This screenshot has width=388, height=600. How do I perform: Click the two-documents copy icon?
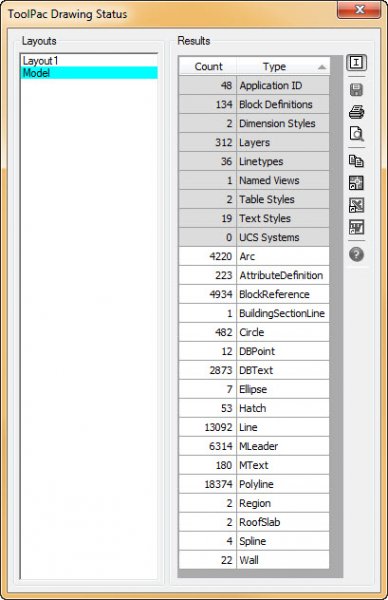click(x=356, y=161)
